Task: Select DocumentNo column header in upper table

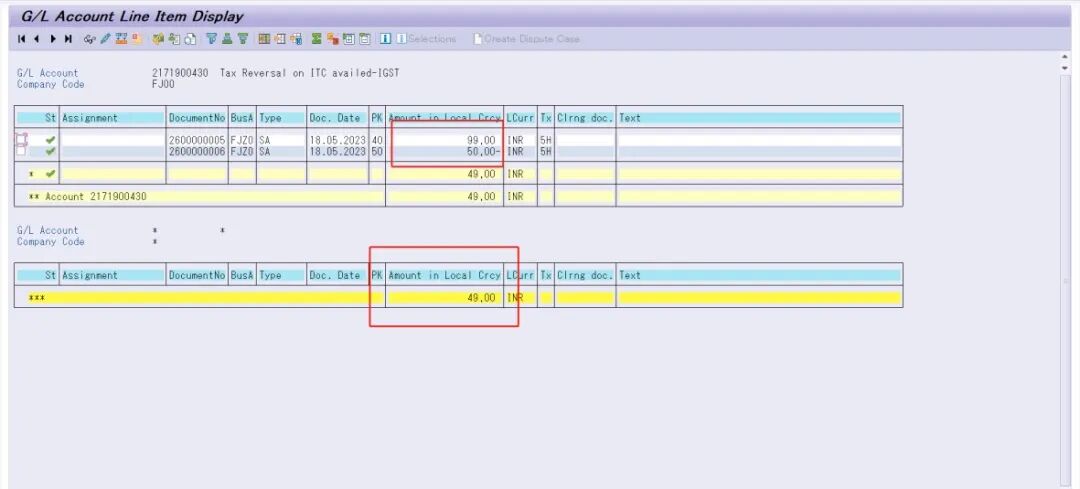Action: coord(197,118)
